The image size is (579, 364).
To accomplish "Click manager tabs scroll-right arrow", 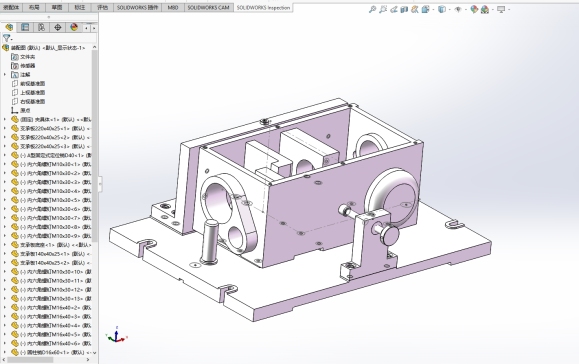I will point(94,28).
